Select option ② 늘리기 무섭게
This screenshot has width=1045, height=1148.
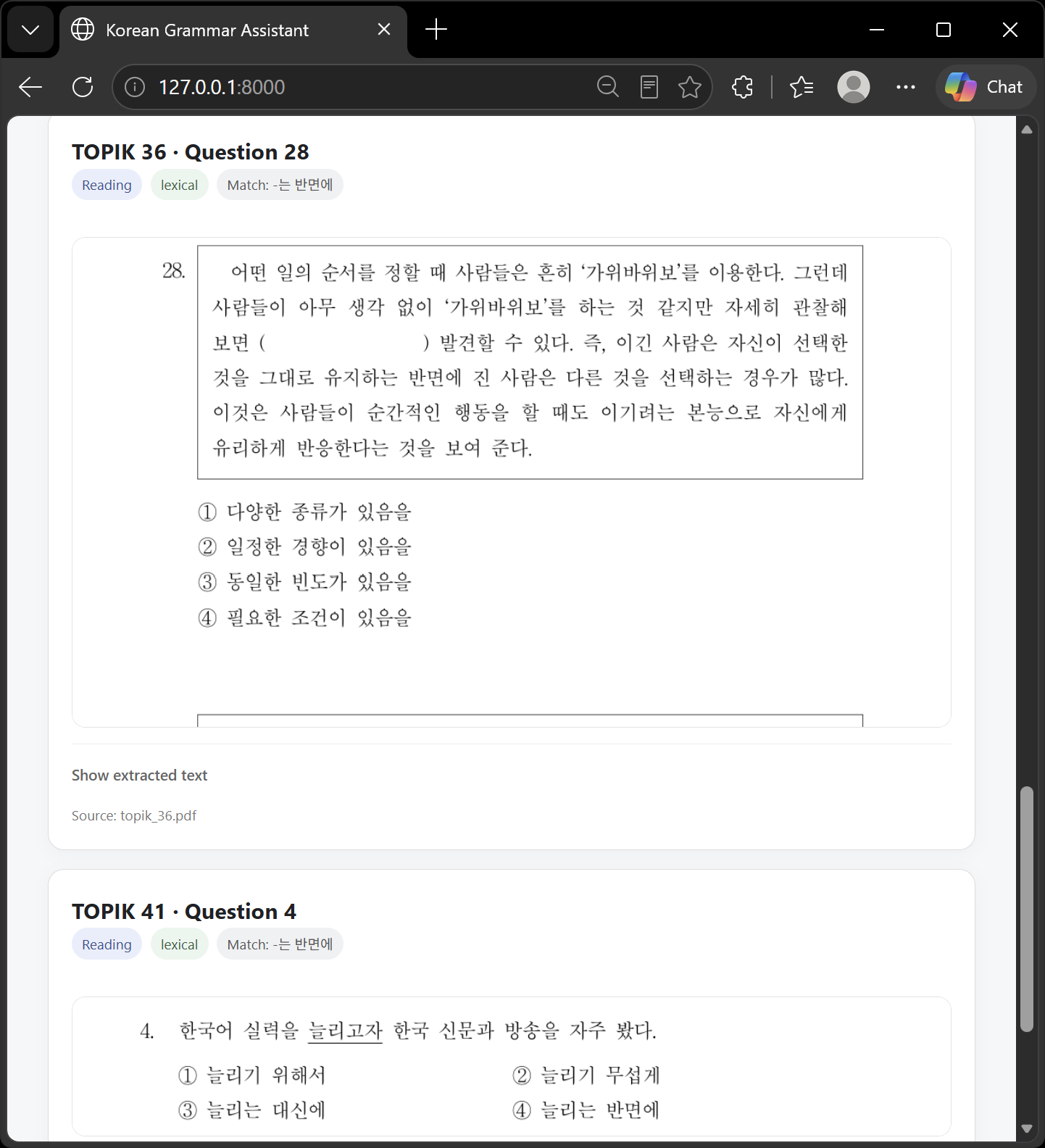[x=586, y=1075]
